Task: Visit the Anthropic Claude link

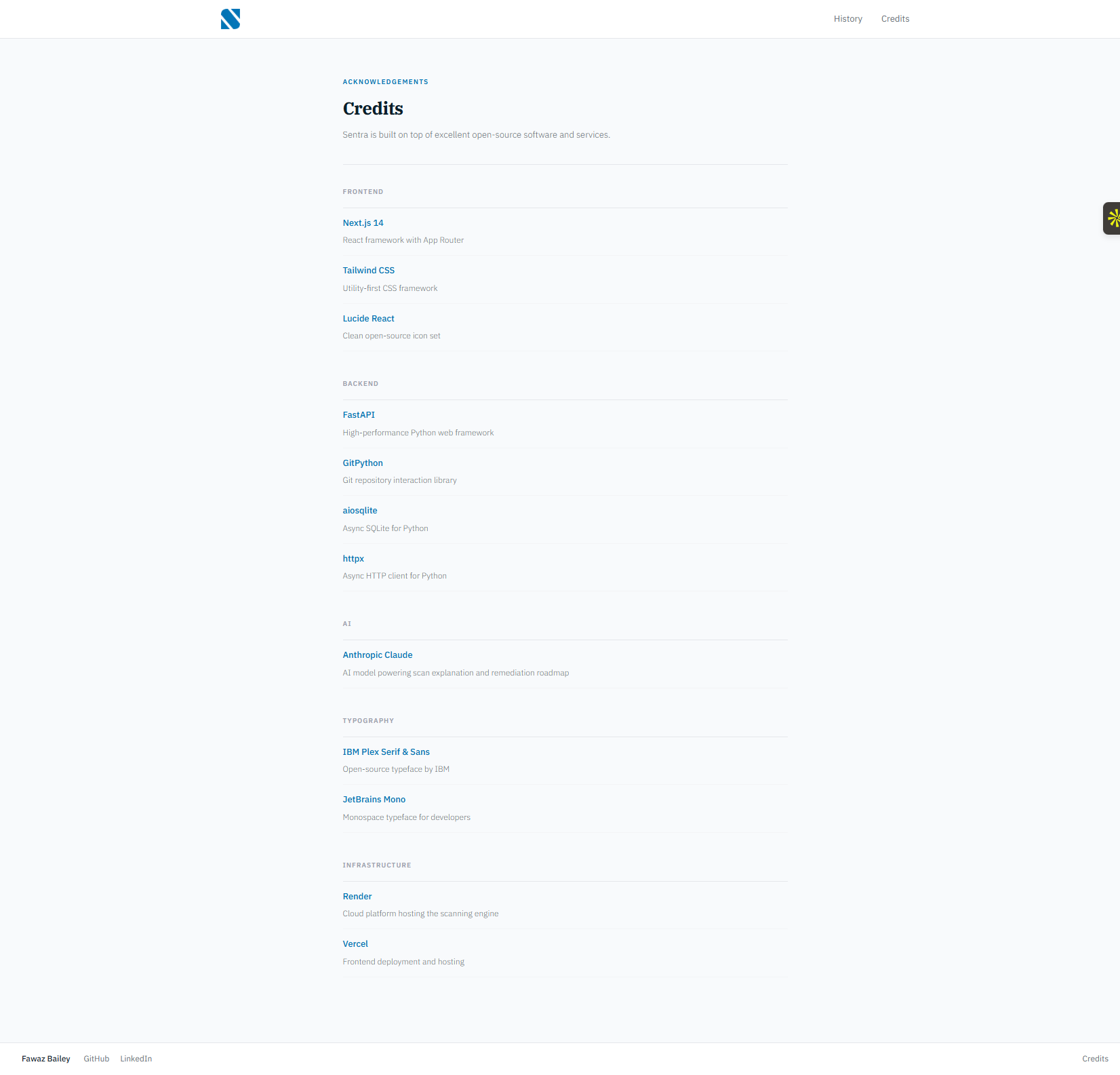Action: 378,655
